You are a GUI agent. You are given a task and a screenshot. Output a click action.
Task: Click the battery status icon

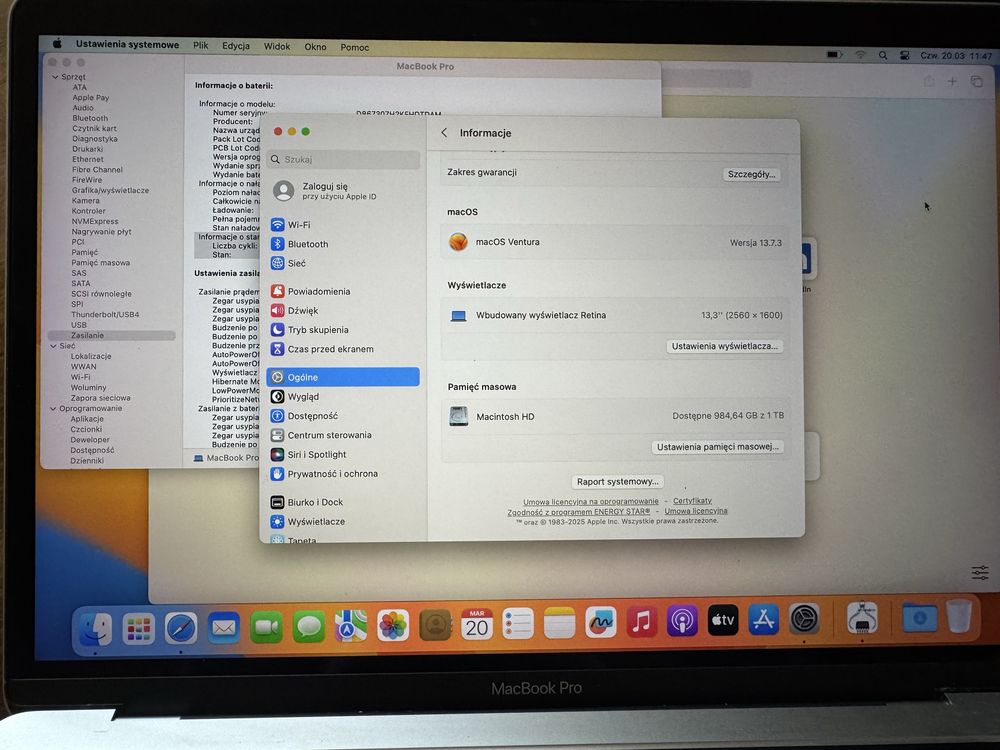point(834,55)
